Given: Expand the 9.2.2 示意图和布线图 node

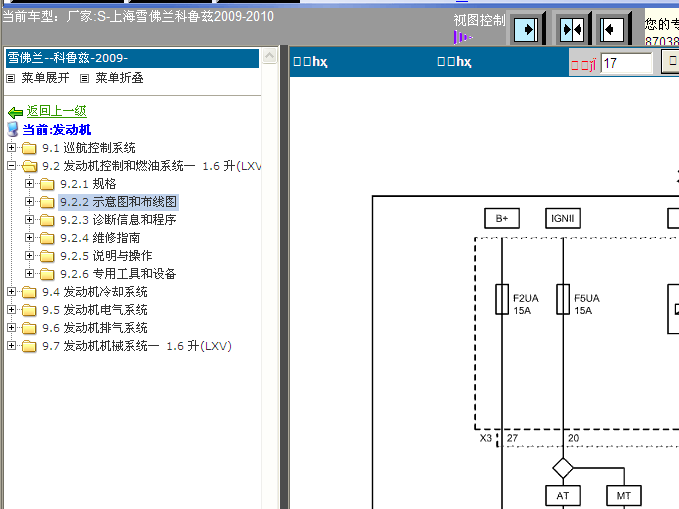Looking at the screenshot, I should tap(29, 201).
